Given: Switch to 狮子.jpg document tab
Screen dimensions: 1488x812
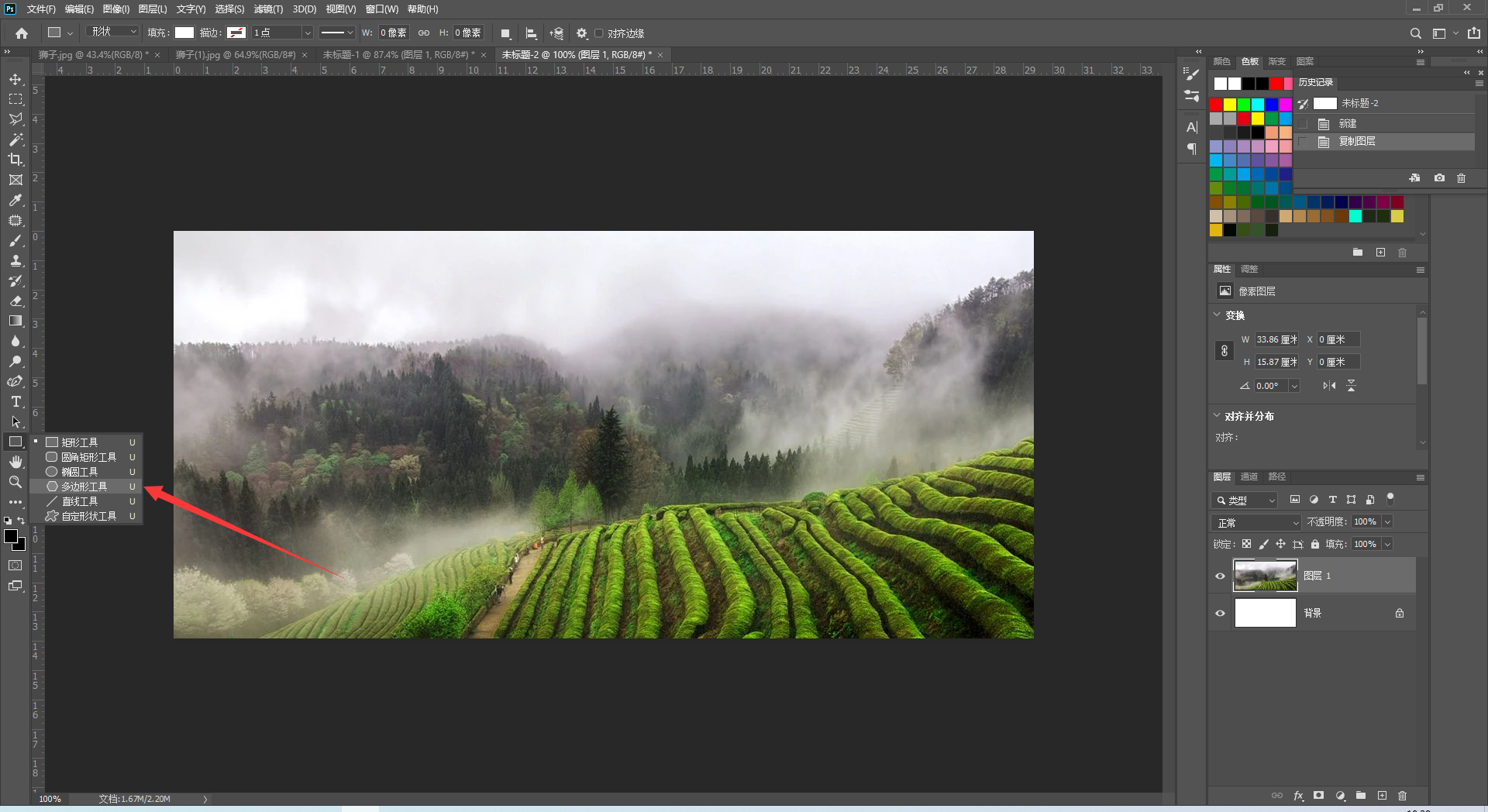Looking at the screenshot, I should [93, 55].
